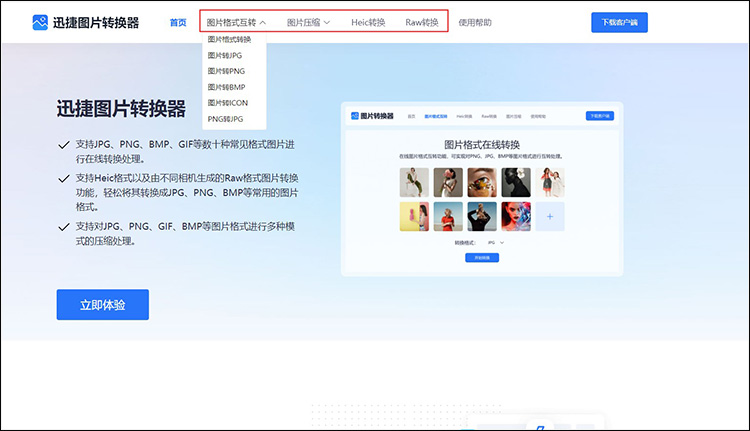750x431 pixels.
Task: Select 图片格式转换 from the dropdown list
Action: pyautogui.click(x=229, y=39)
